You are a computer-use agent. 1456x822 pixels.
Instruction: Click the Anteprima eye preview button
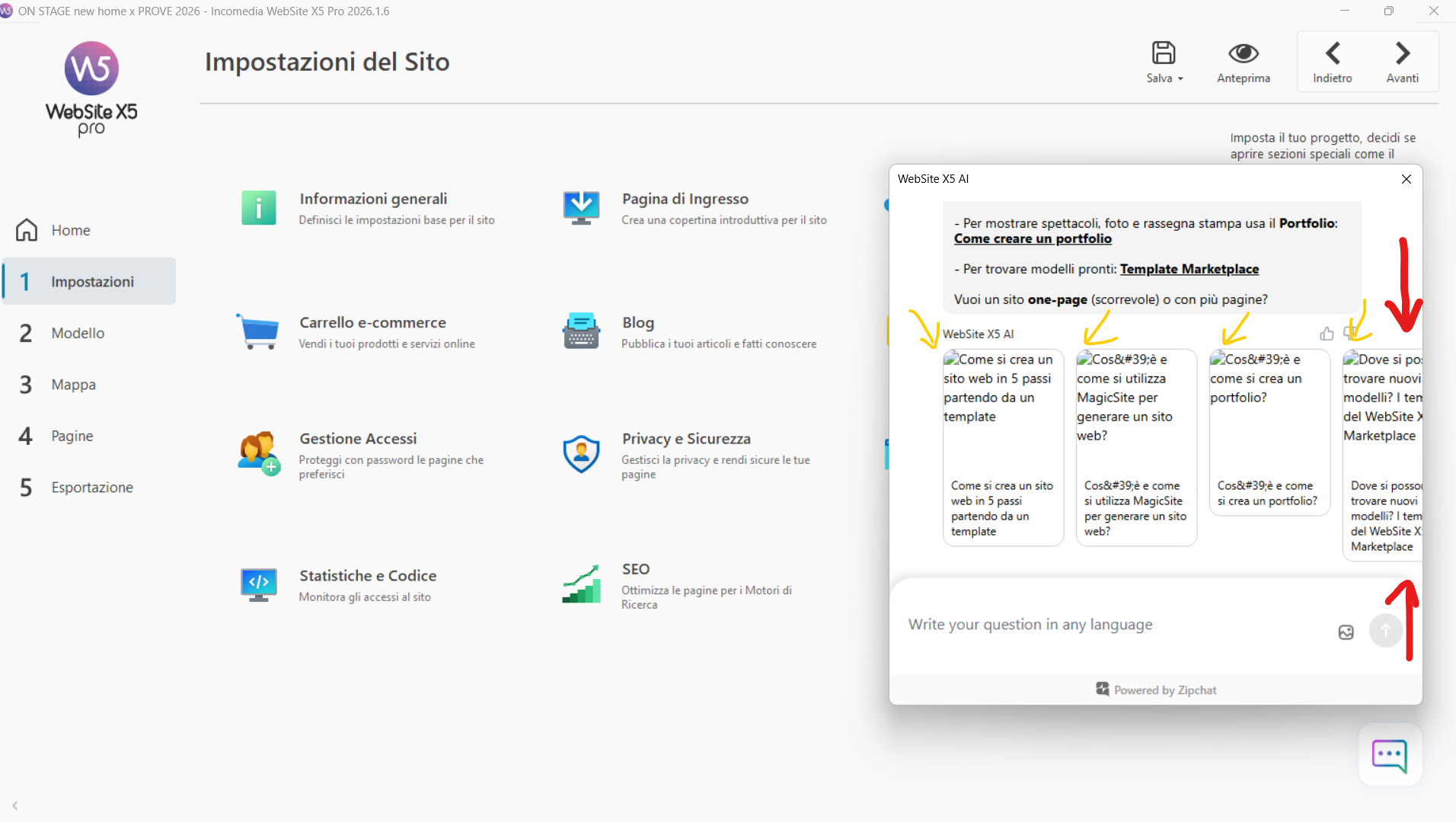point(1243,62)
